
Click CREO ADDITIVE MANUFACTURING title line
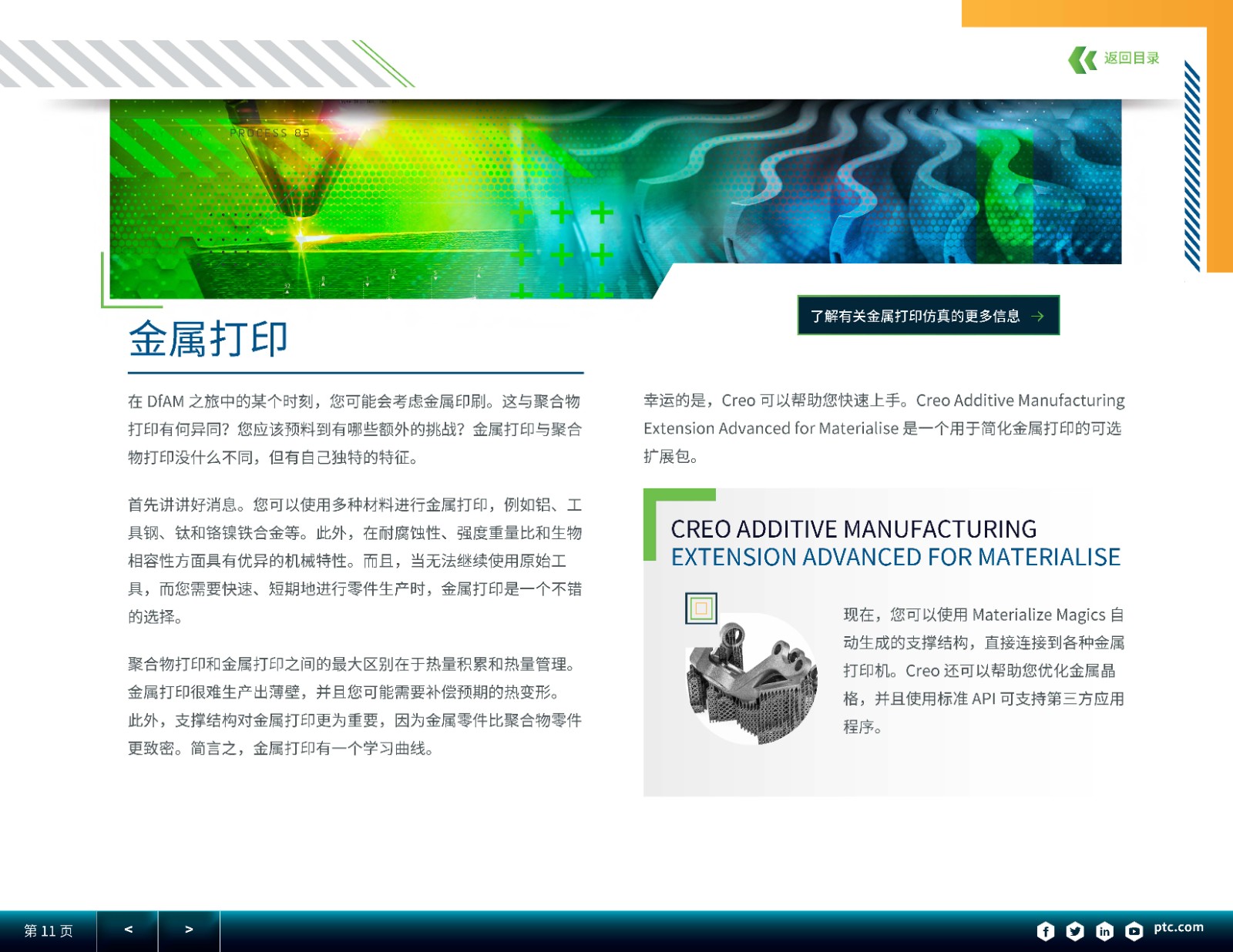[x=854, y=529]
